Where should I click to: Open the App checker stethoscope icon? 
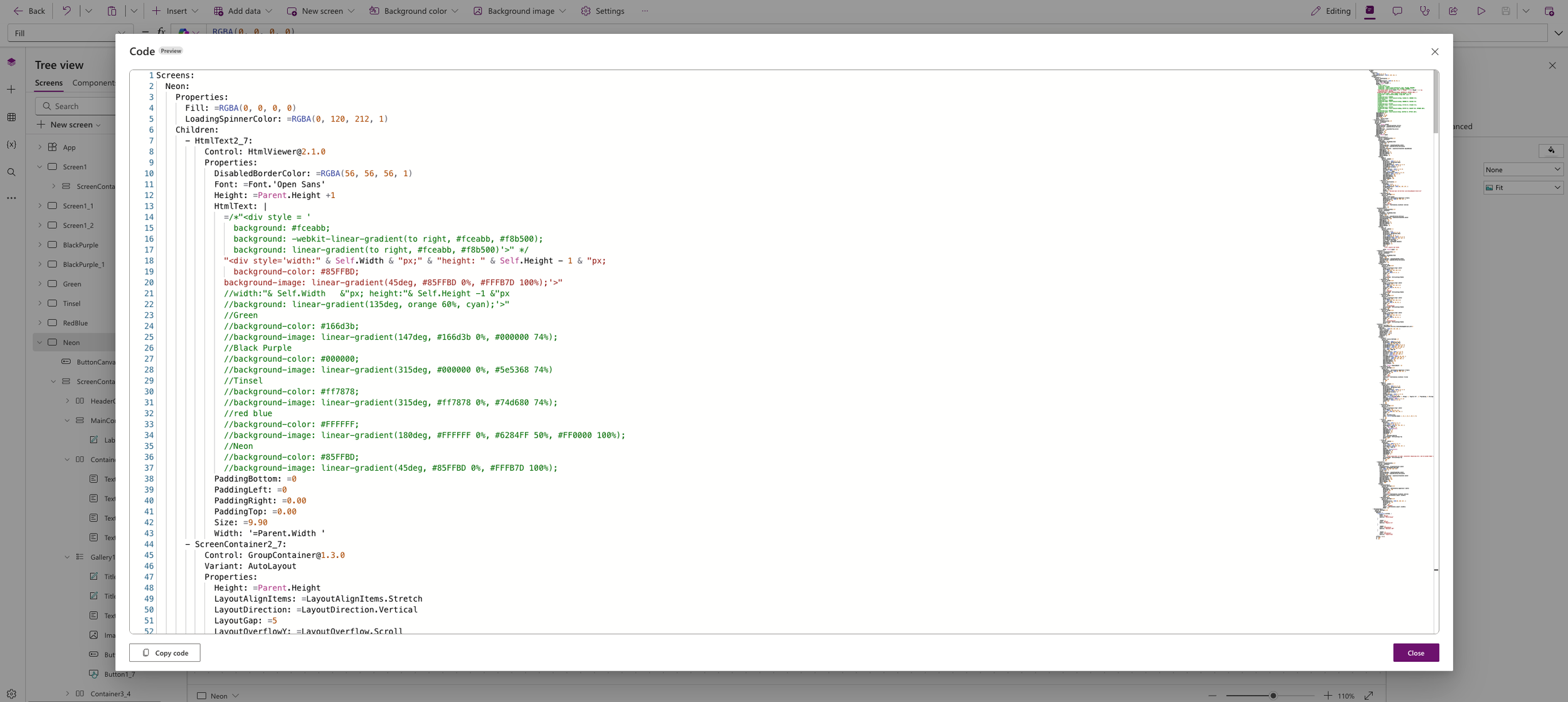coord(1424,11)
